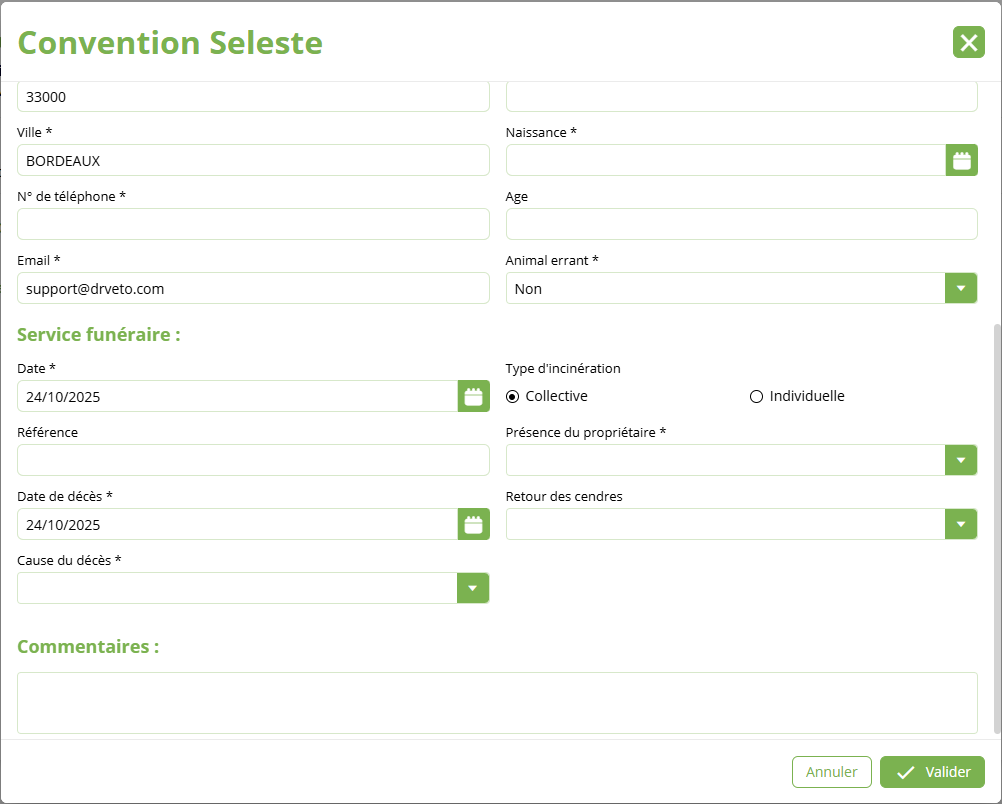Select Individuelle incineration type
The height and width of the screenshot is (804, 1002).
[x=757, y=396]
